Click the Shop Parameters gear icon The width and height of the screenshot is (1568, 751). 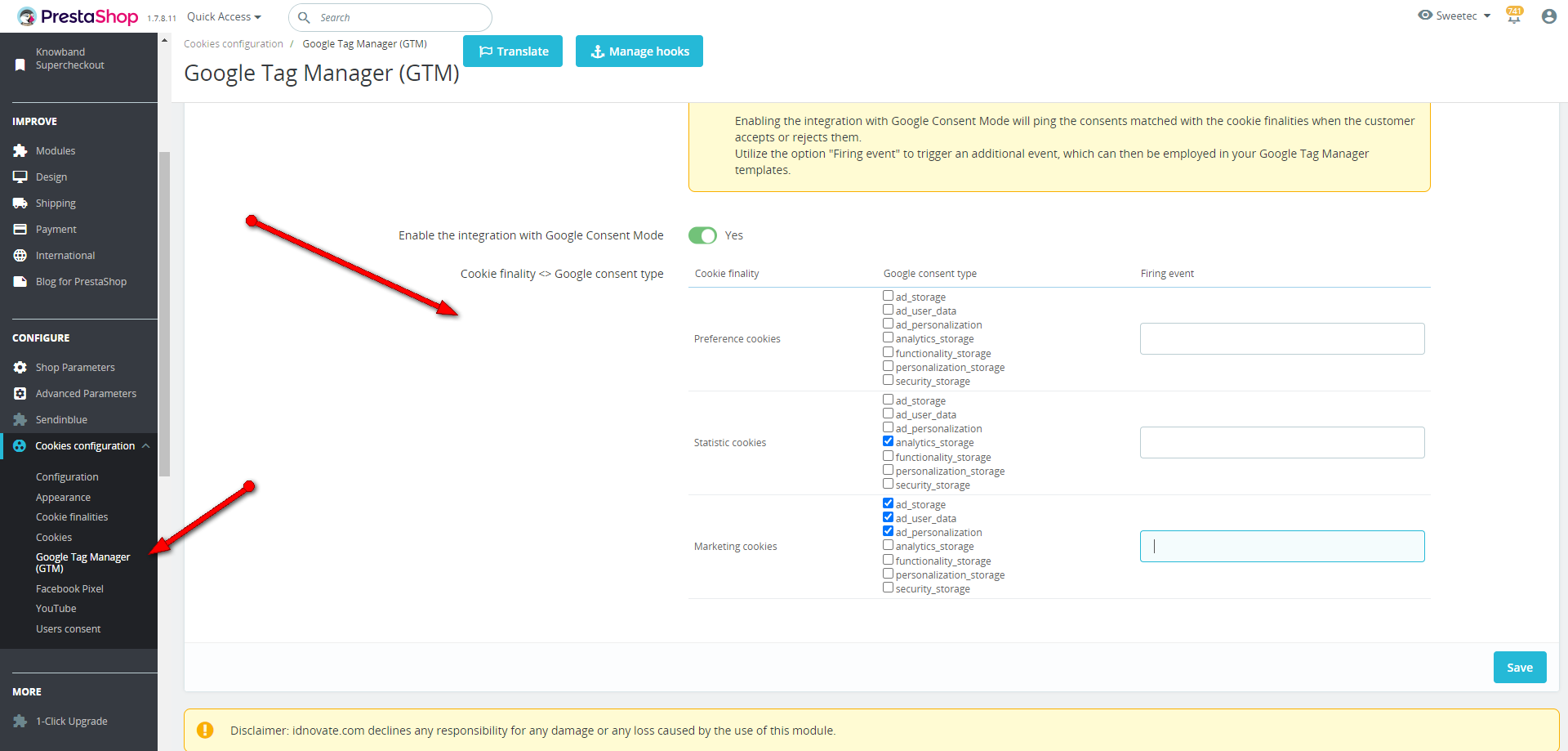tap(20, 367)
